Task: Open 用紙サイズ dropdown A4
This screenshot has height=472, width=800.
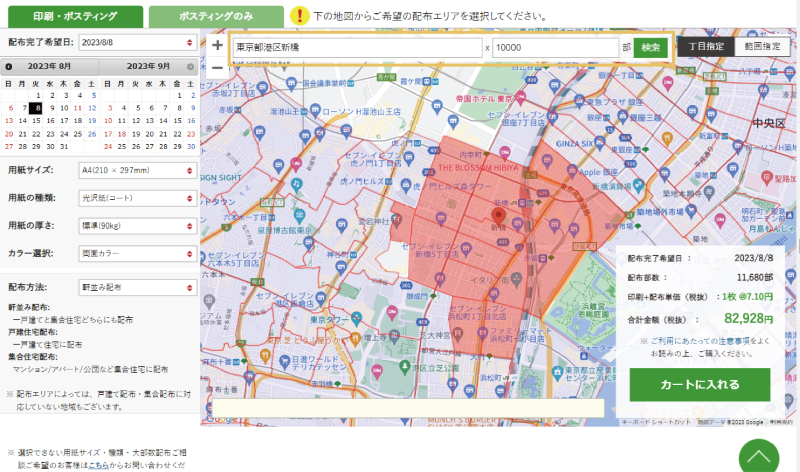Action: tap(138, 170)
